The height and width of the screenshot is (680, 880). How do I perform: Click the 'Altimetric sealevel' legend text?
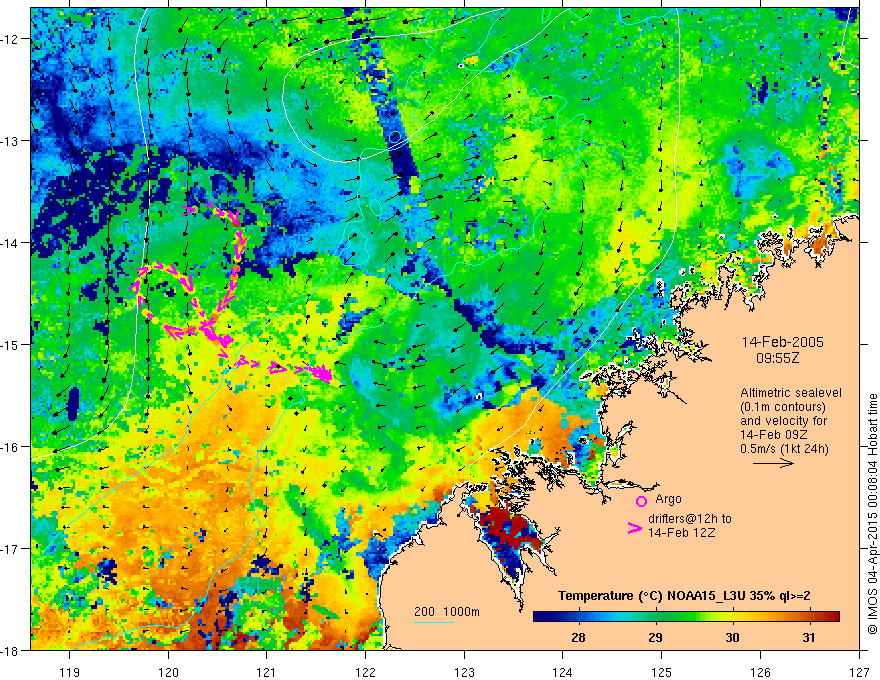coord(791,393)
